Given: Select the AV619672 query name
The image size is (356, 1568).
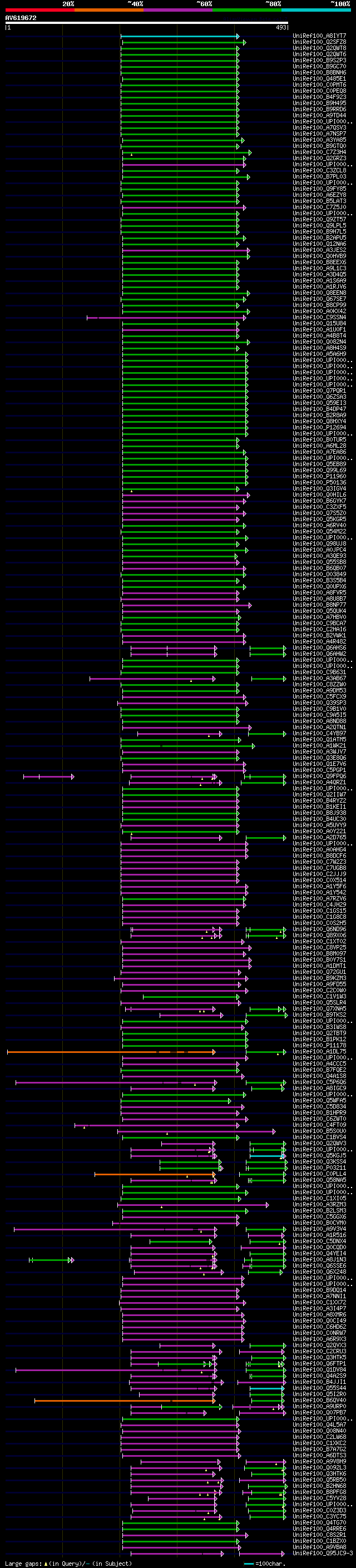Looking at the screenshot, I should click(x=21, y=18).
